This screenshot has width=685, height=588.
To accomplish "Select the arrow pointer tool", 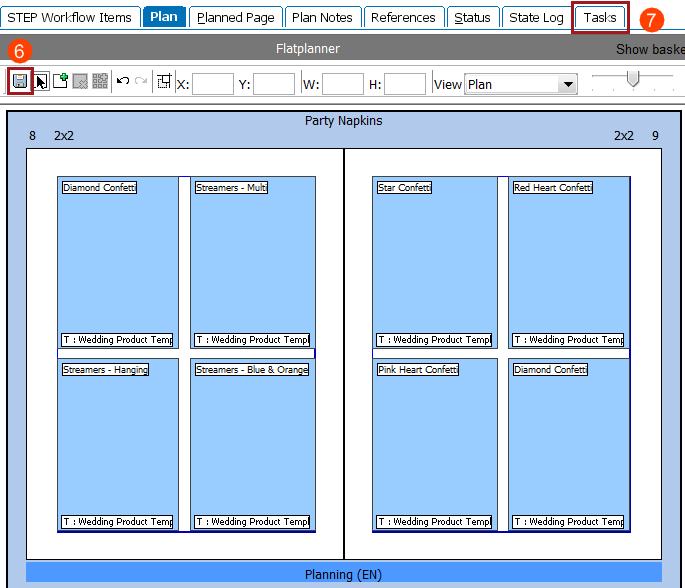I will coord(41,82).
